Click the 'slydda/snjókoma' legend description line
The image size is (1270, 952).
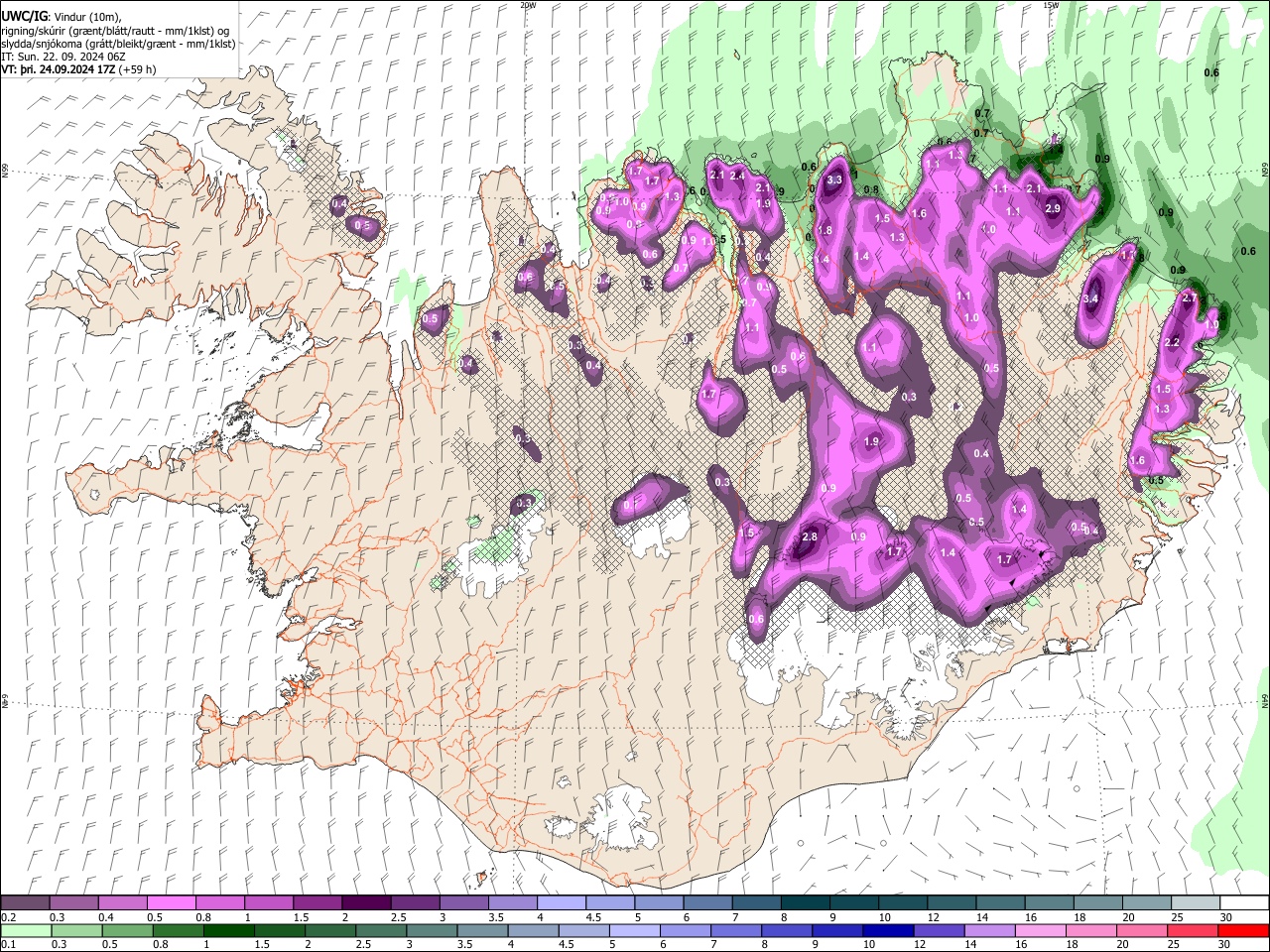coord(118,44)
